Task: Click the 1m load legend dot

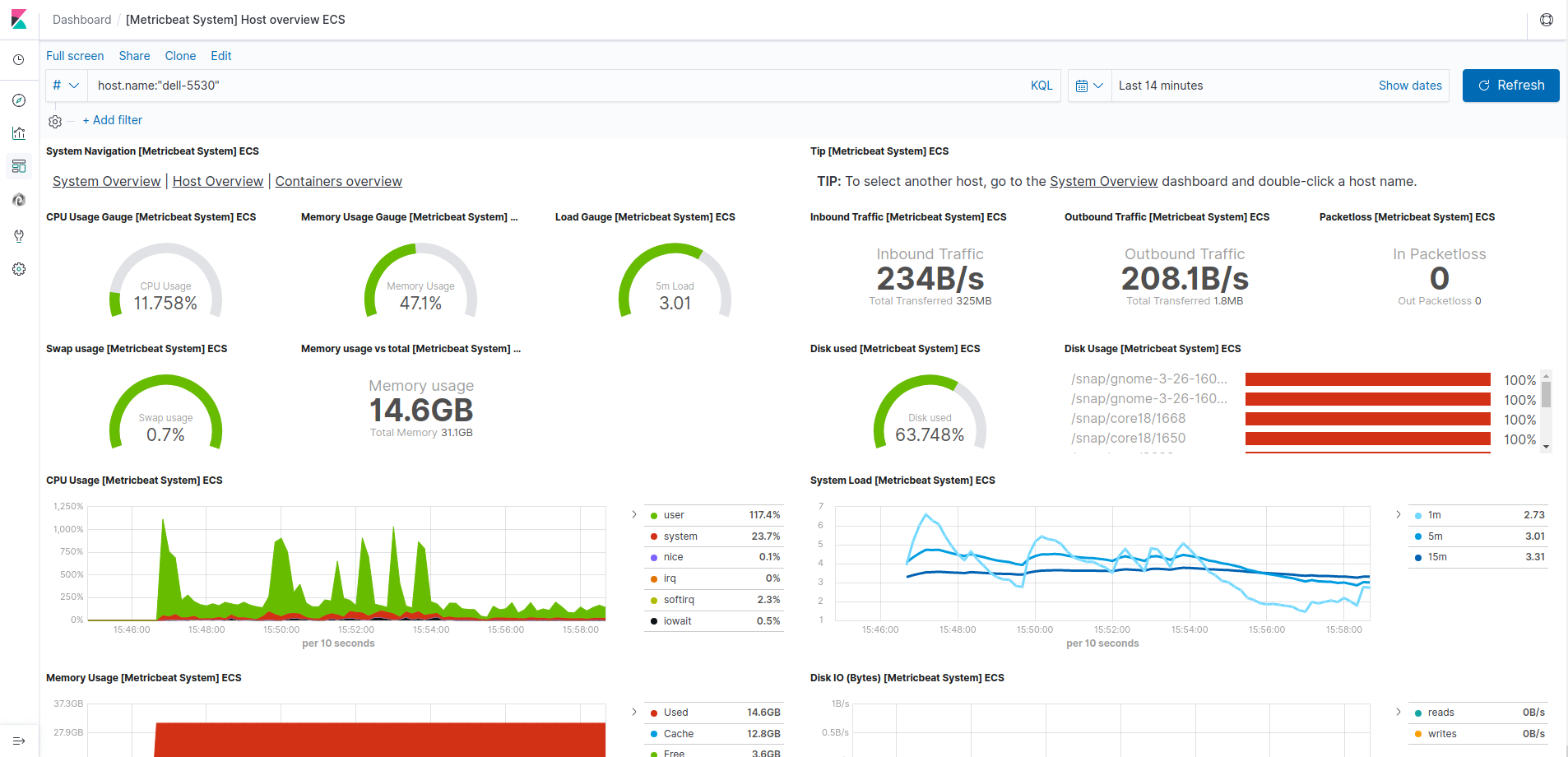Action: click(1418, 516)
